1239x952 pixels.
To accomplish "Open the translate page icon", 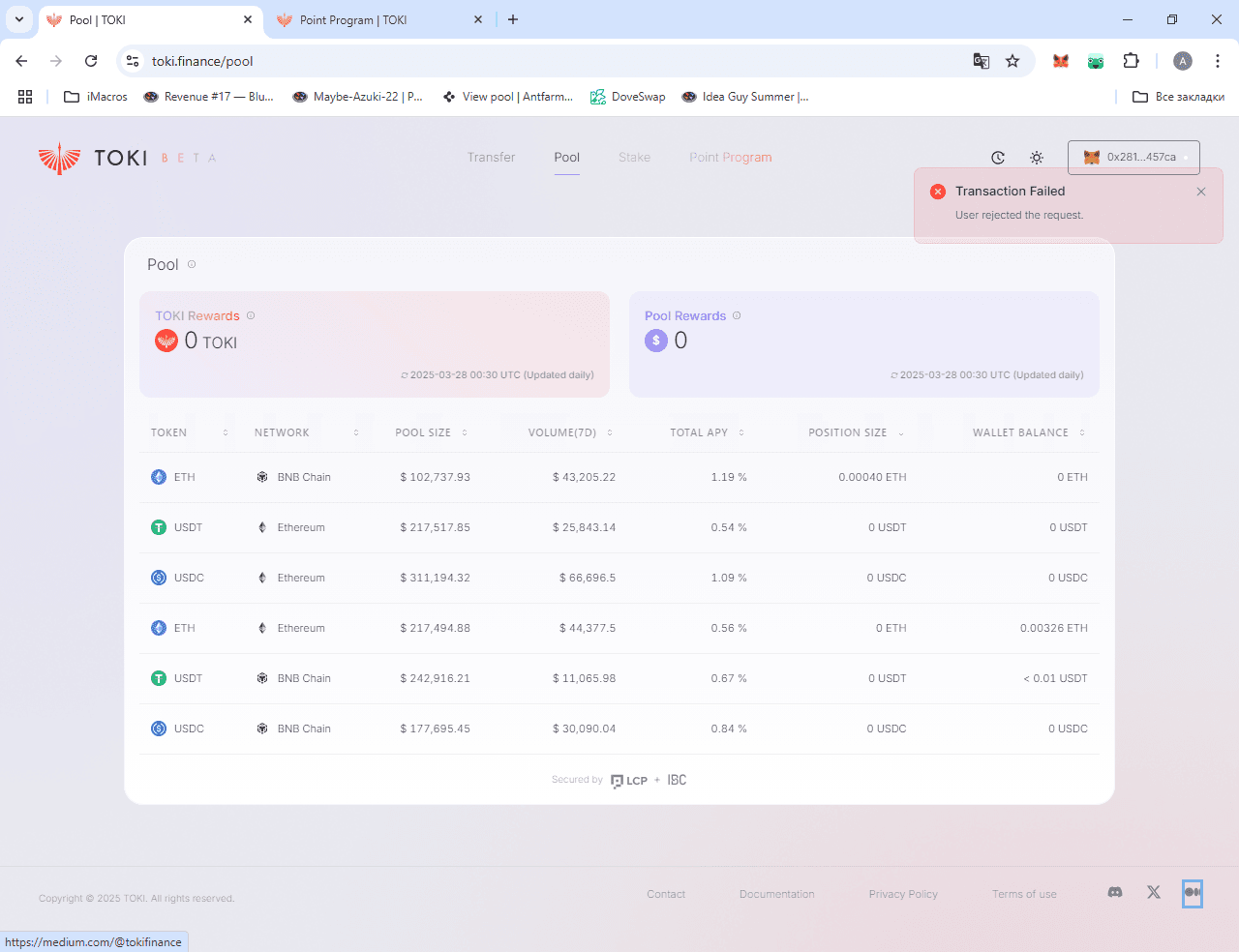I will pos(982,61).
